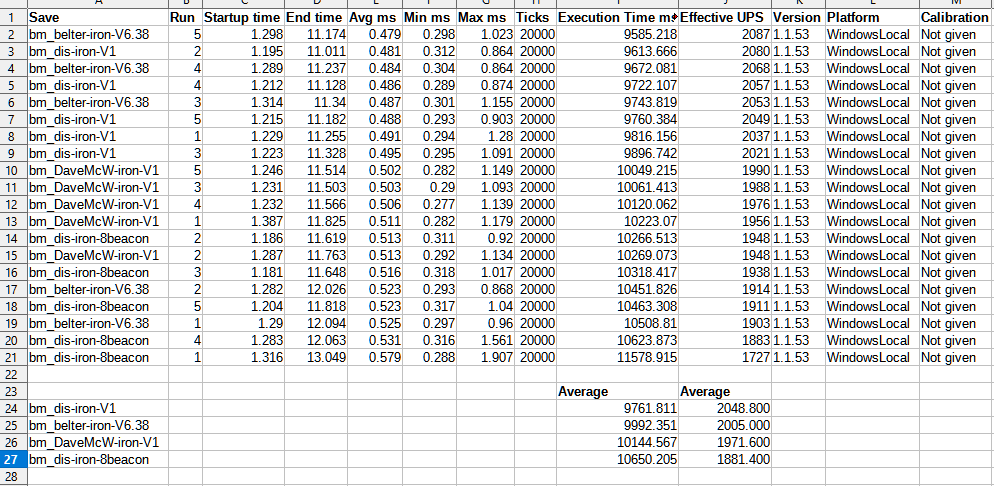Viewport: 994px width, 486px height.
Task: Click average UPS value 2005.000
Action: click(x=725, y=425)
